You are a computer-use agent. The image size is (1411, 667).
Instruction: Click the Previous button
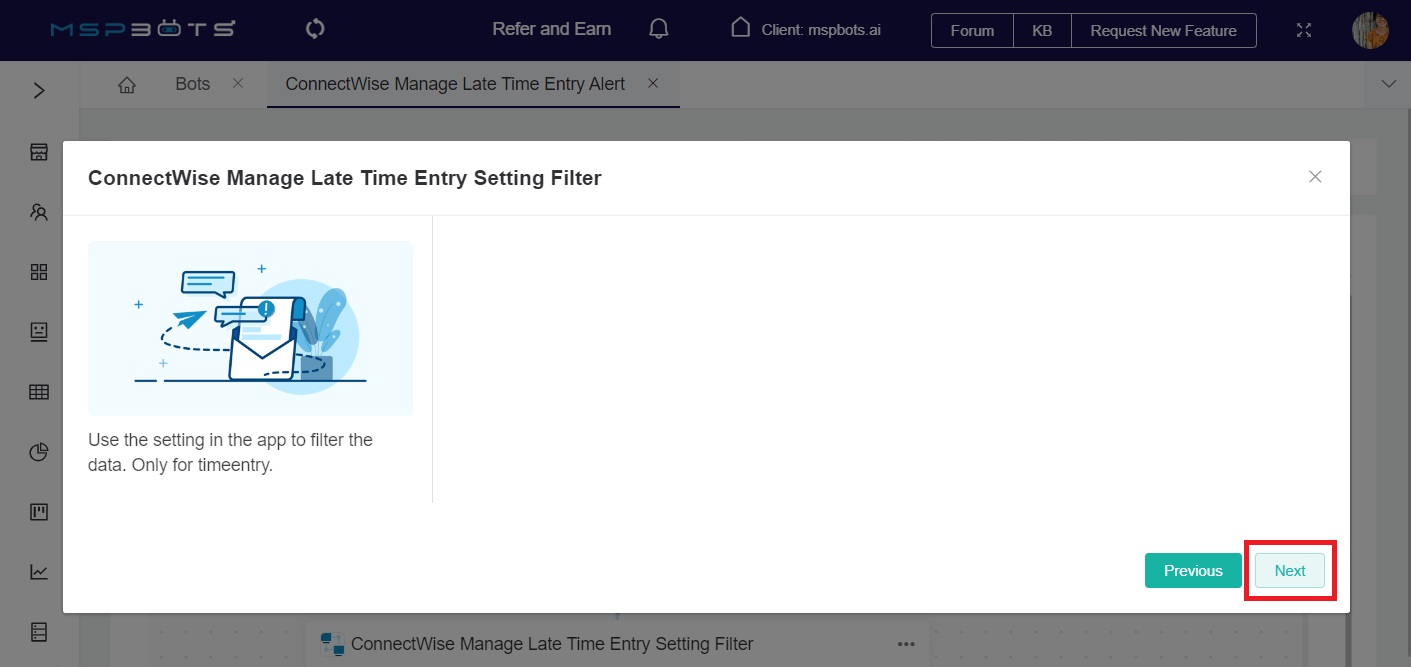click(1193, 570)
